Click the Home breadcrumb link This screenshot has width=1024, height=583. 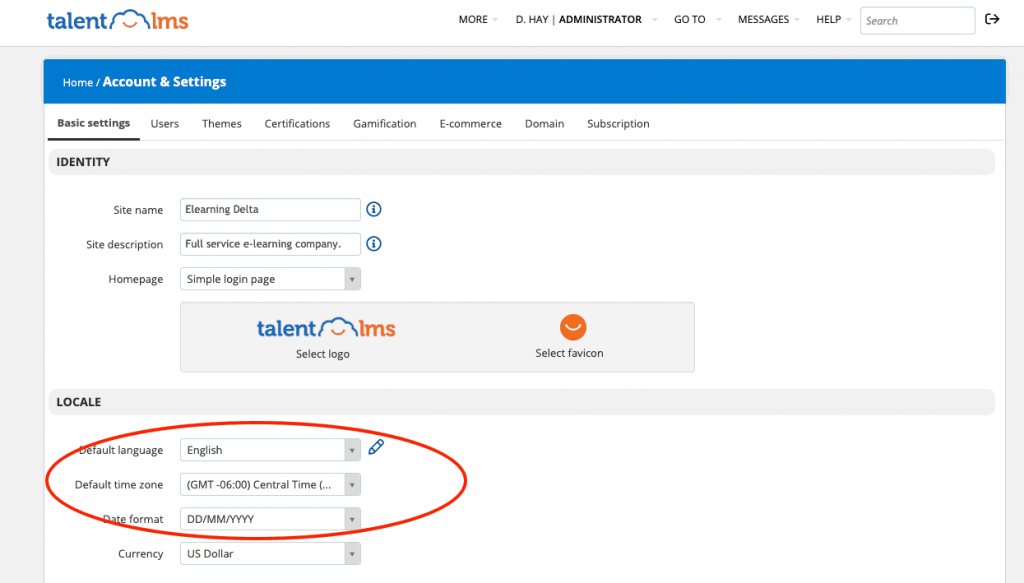point(77,82)
